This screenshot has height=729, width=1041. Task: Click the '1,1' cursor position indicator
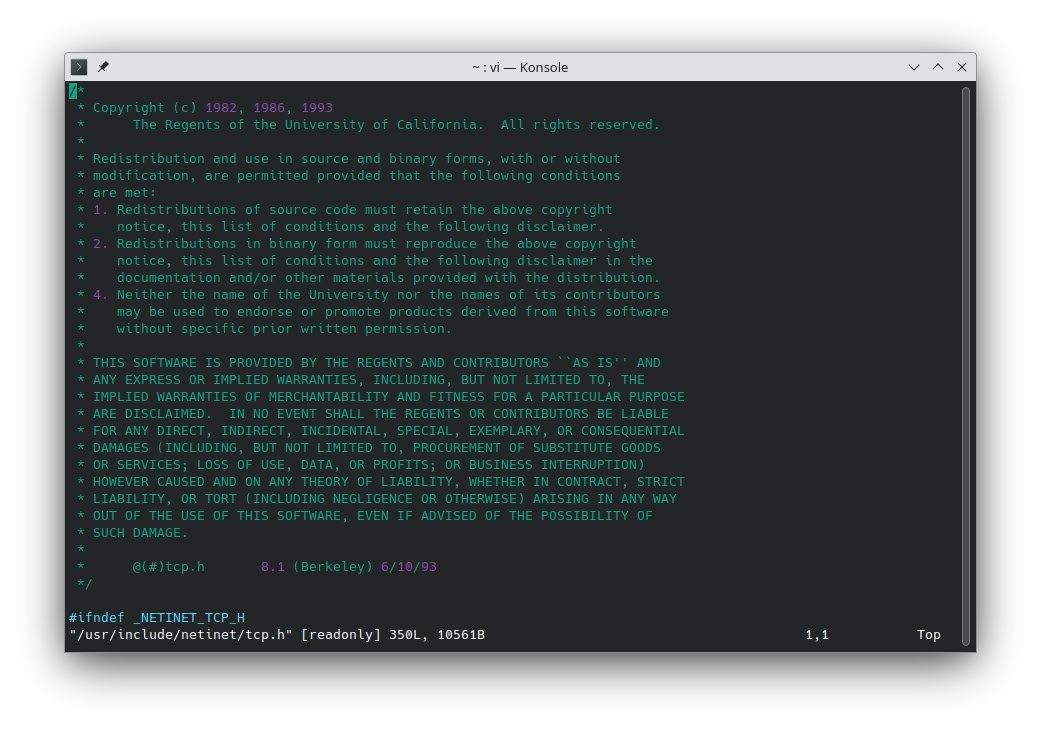pos(816,635)
